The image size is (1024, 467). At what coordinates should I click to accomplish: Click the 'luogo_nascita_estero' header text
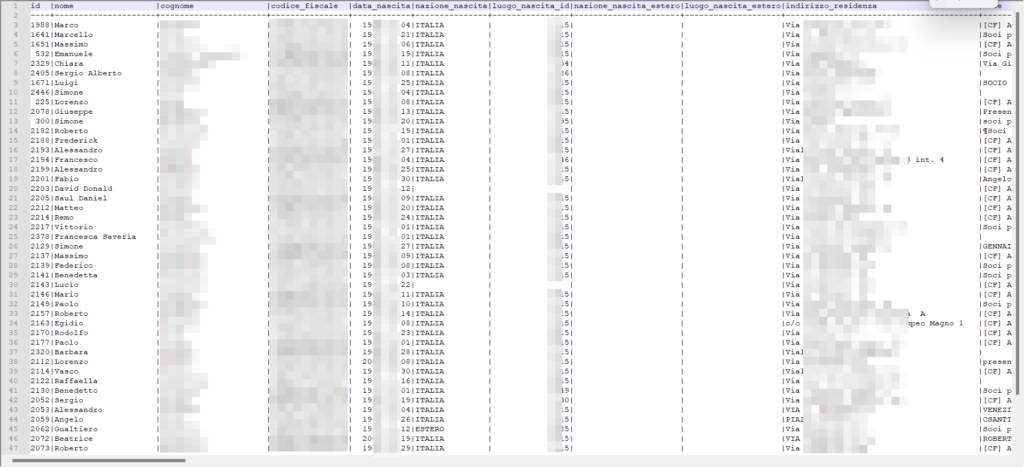tap(732, 6)
